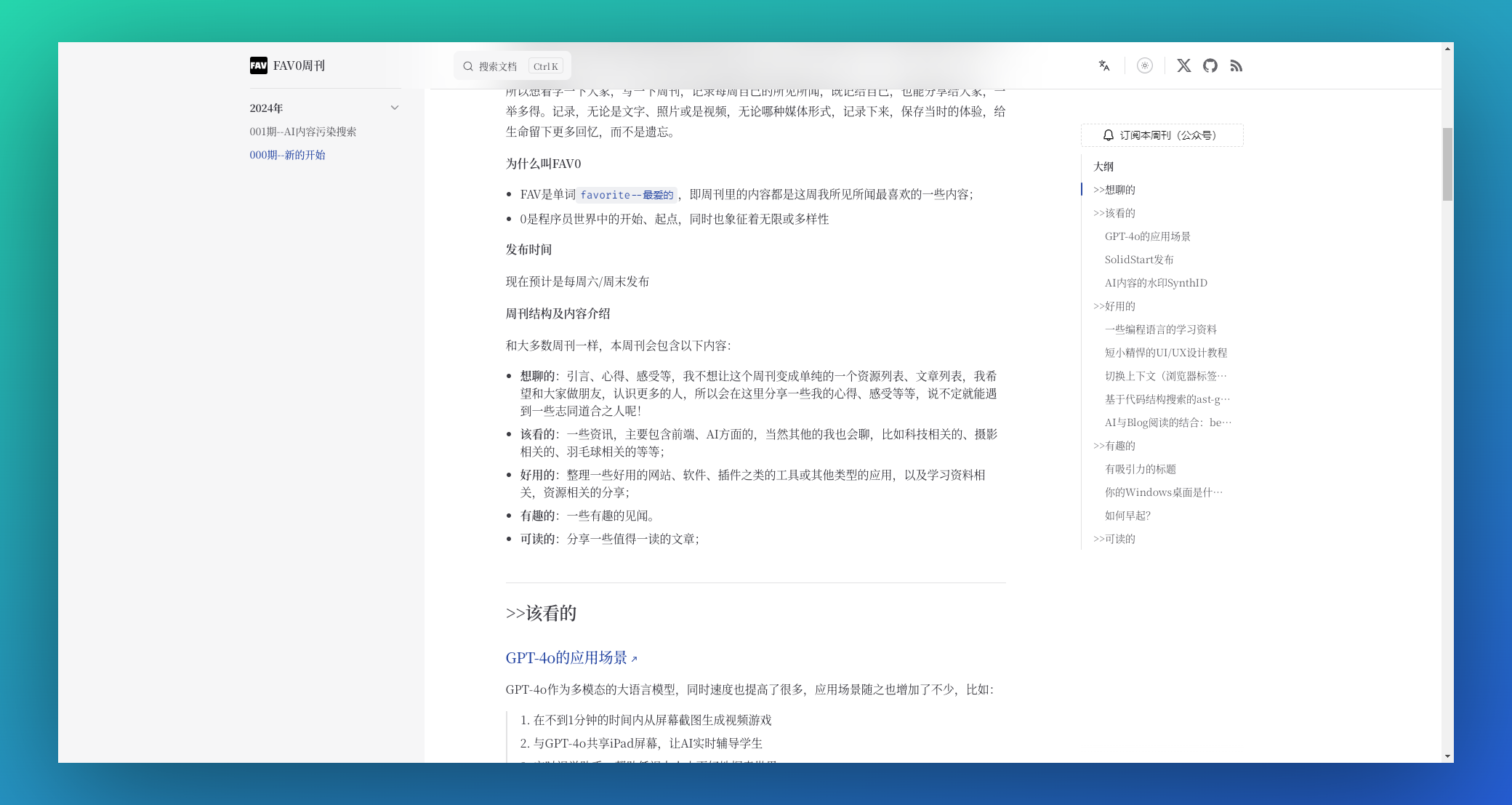Click the vertical scrollbar thumb

(x=1447, y=164)
